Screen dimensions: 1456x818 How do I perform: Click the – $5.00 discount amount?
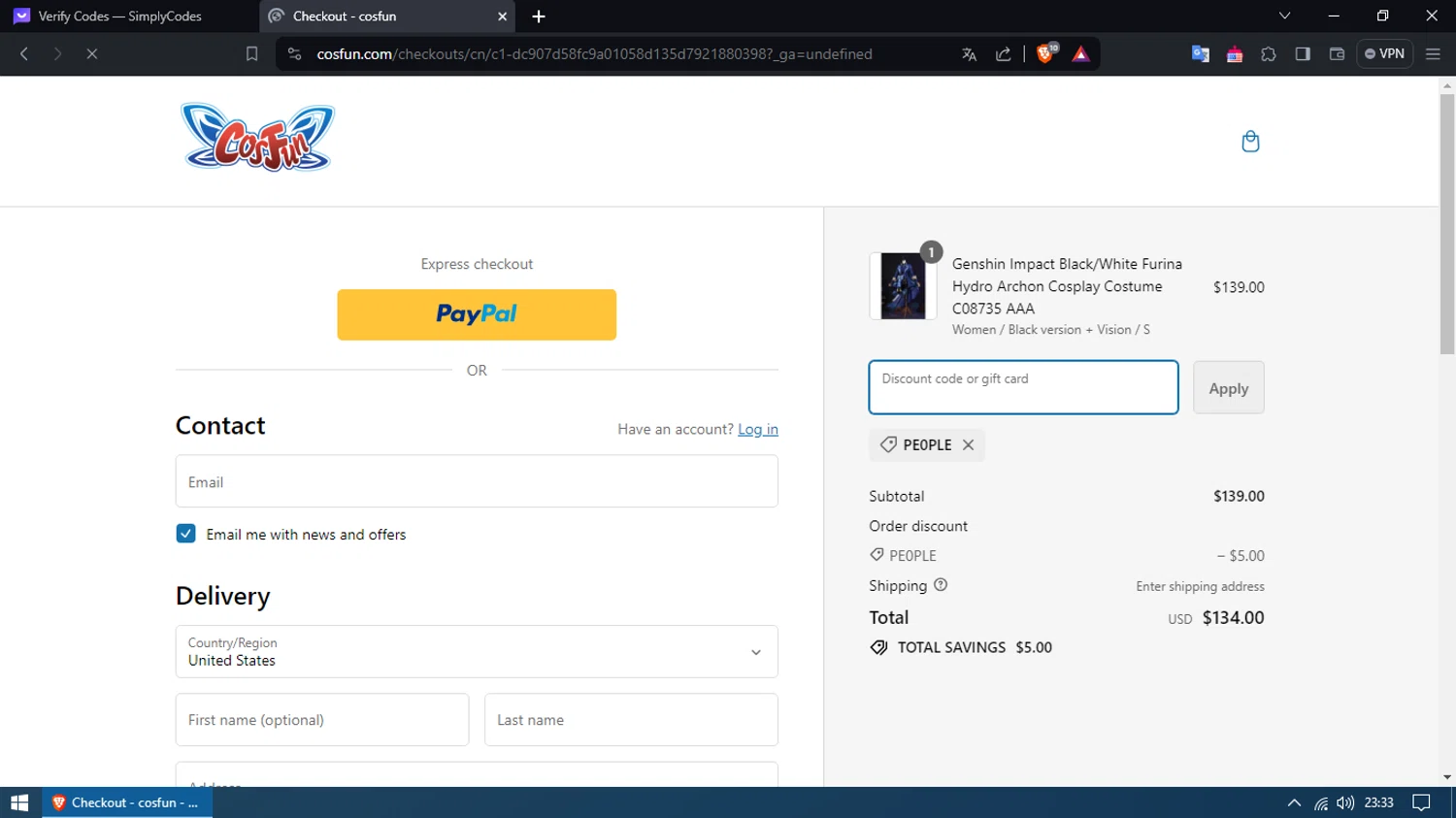1241,556
